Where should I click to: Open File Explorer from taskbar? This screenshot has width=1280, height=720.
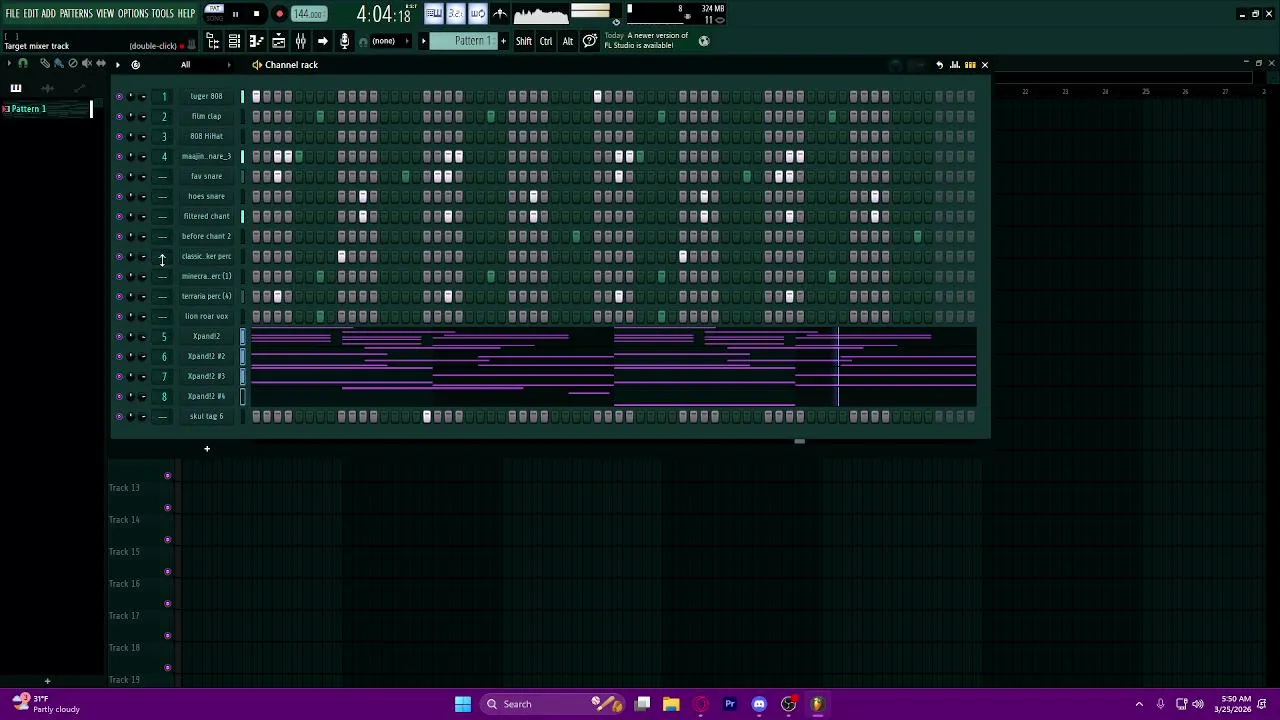671,704
